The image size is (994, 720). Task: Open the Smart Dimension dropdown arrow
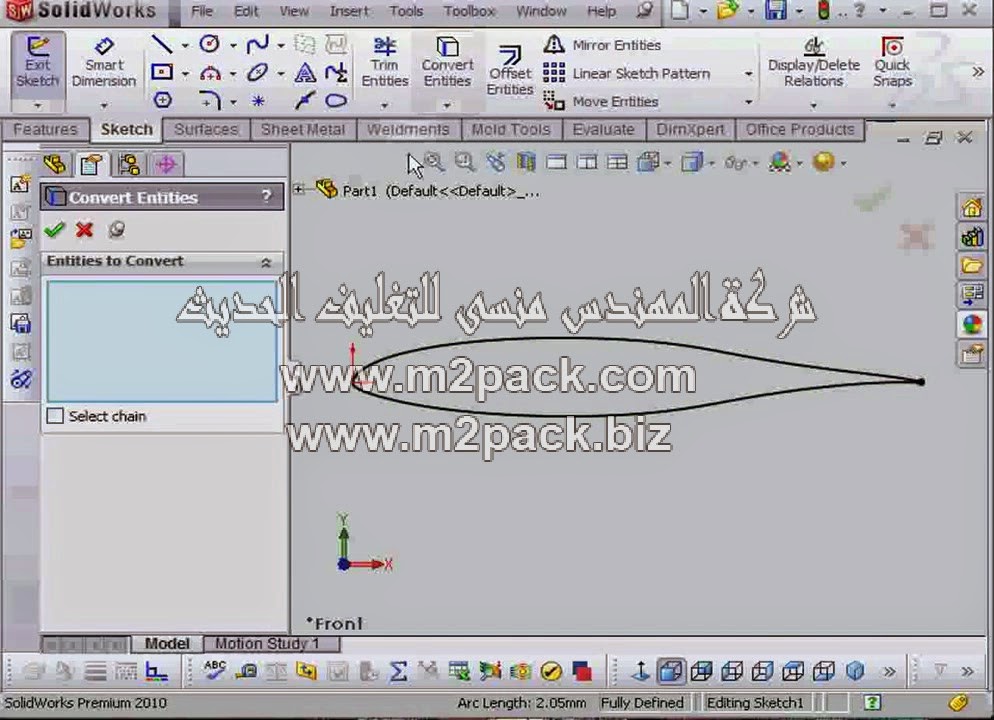pos(104,105)
